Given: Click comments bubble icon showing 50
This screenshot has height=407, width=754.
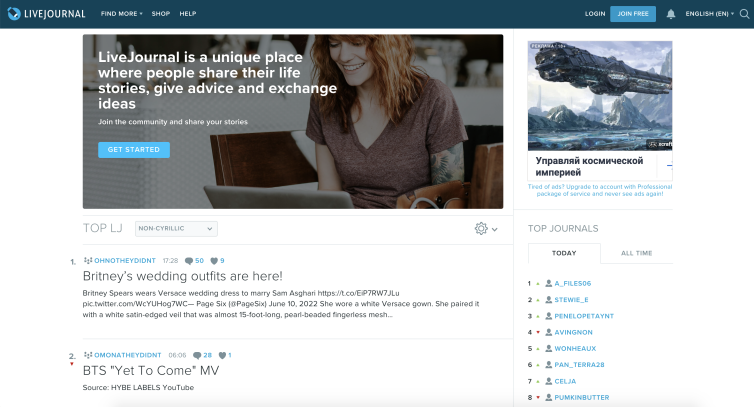Looking at the screenshot, I should (189, 261).
